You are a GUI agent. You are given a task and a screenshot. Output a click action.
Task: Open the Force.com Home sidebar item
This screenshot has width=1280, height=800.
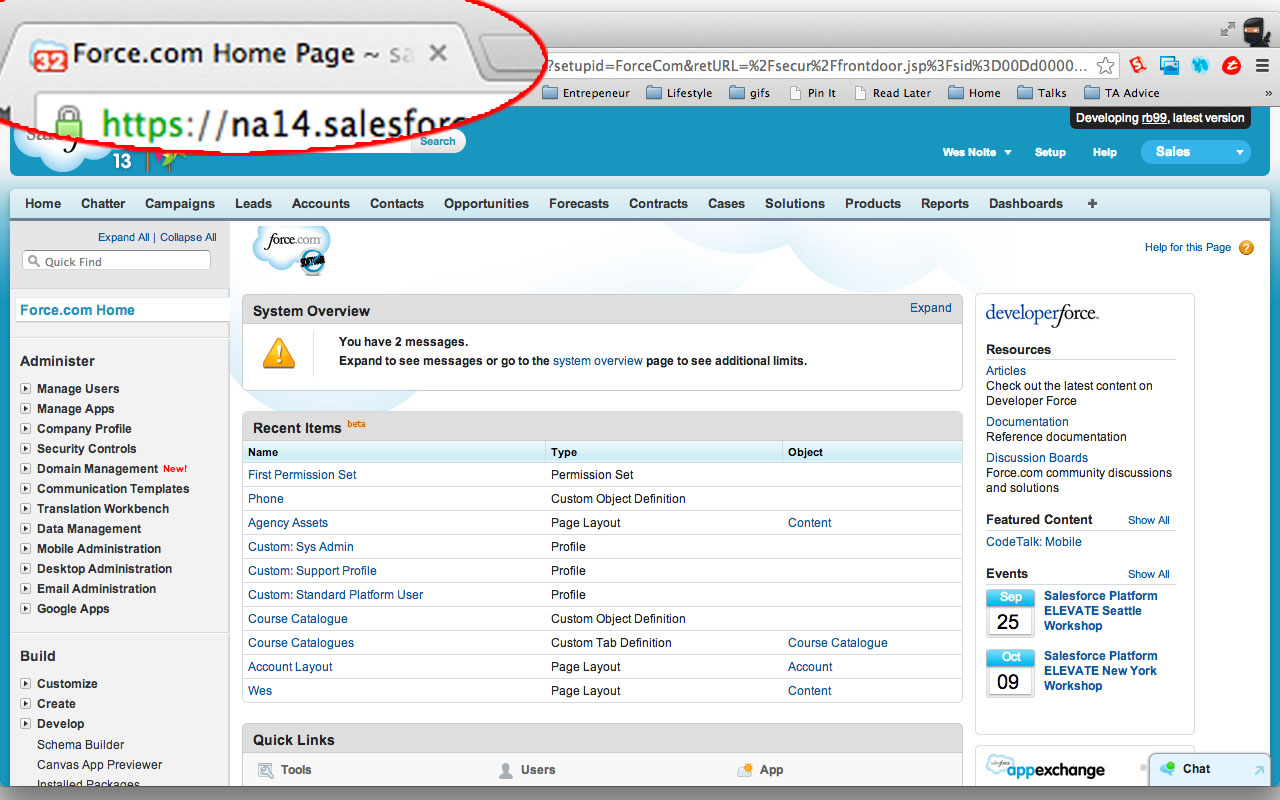78,310
